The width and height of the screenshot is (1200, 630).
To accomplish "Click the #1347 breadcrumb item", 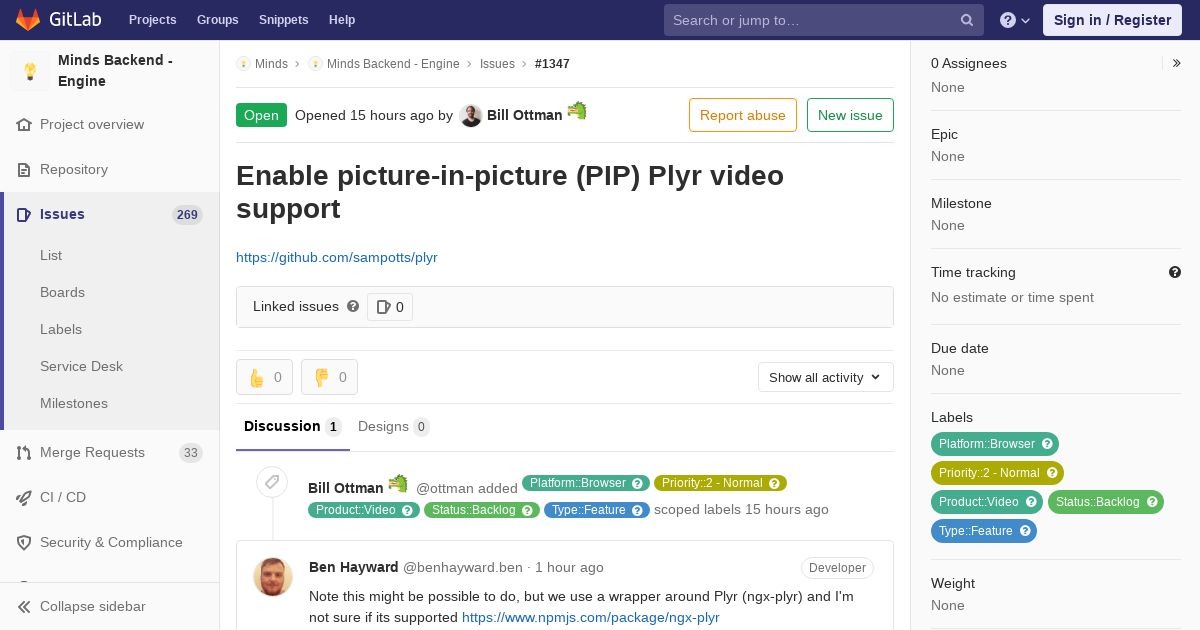I will (x=552, y=64).
